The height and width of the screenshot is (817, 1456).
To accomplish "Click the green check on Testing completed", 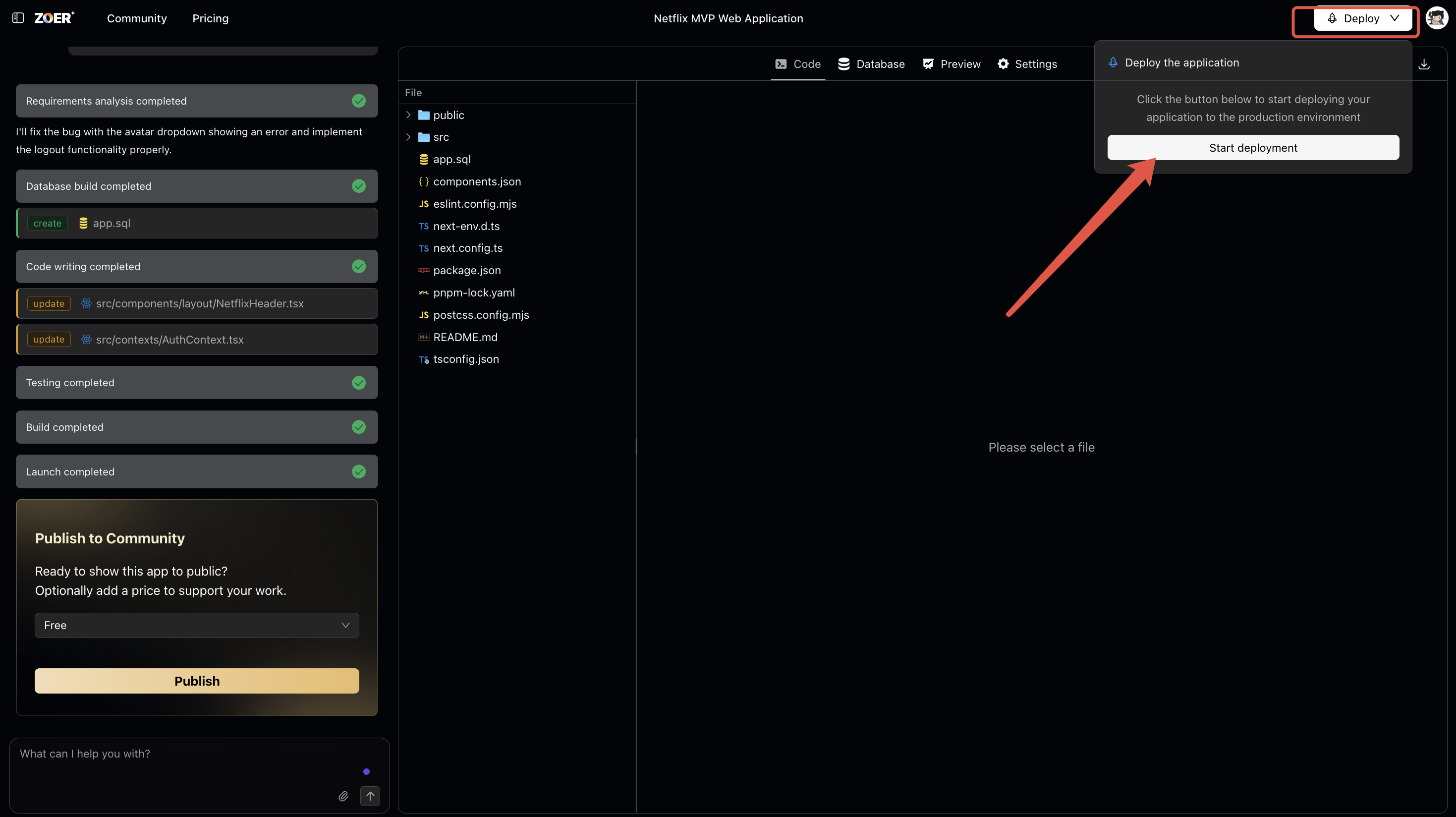I will click(358, 383).
